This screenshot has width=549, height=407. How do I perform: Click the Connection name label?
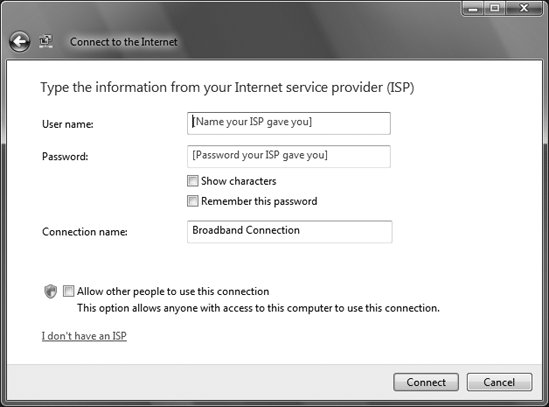pyautogui.click(x=85, y=232)
